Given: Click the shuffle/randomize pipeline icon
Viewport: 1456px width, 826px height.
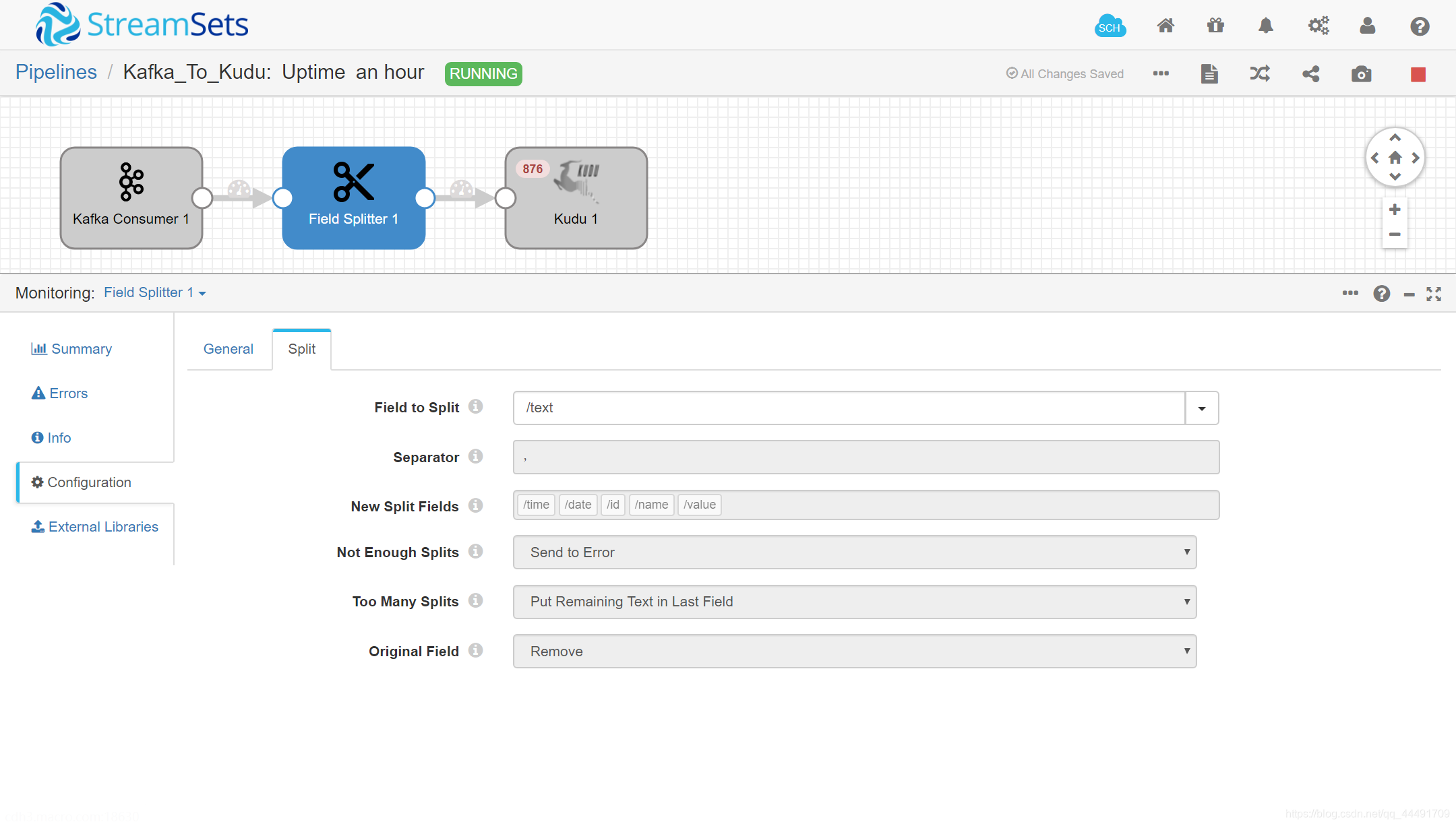Looking at the screenshot, I should 1260,73.
